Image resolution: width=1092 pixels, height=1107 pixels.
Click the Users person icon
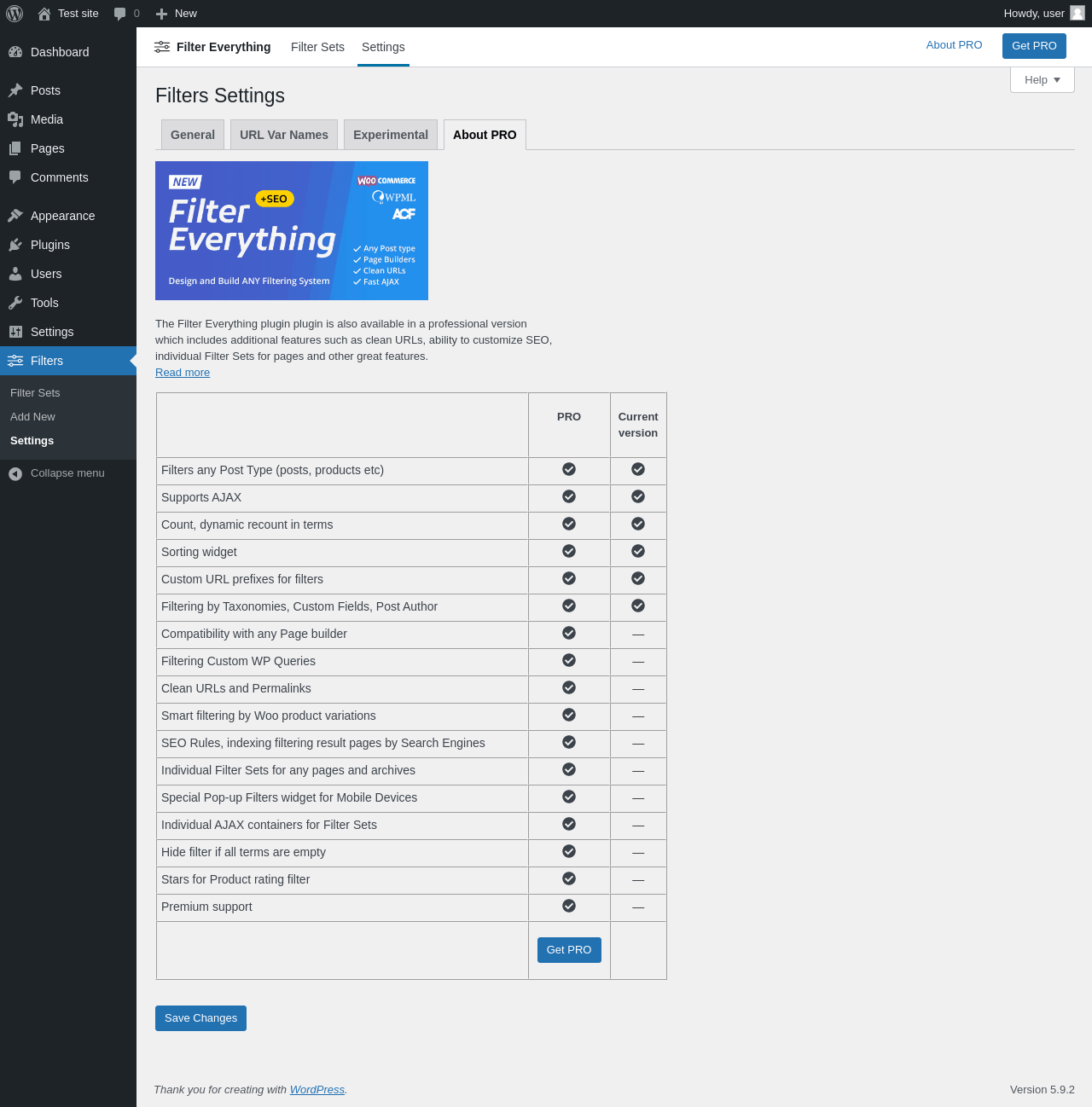15,274
